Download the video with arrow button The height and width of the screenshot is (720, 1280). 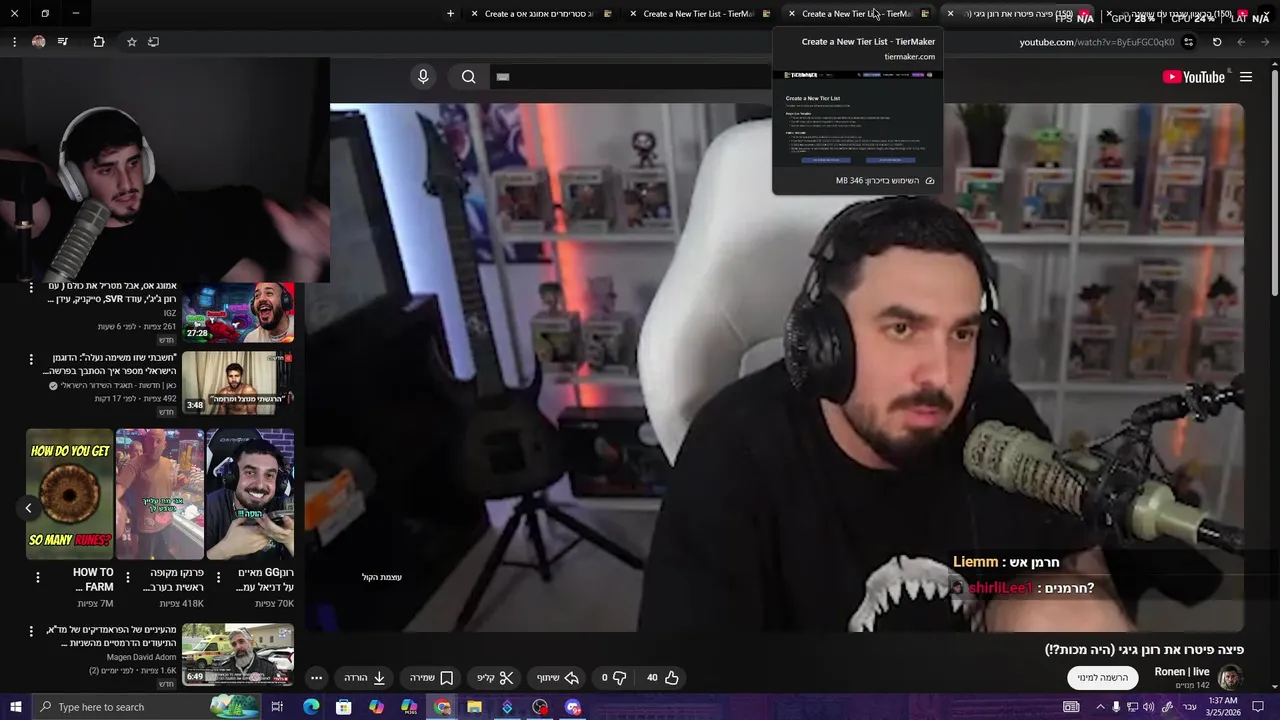[x=365, y=678]
